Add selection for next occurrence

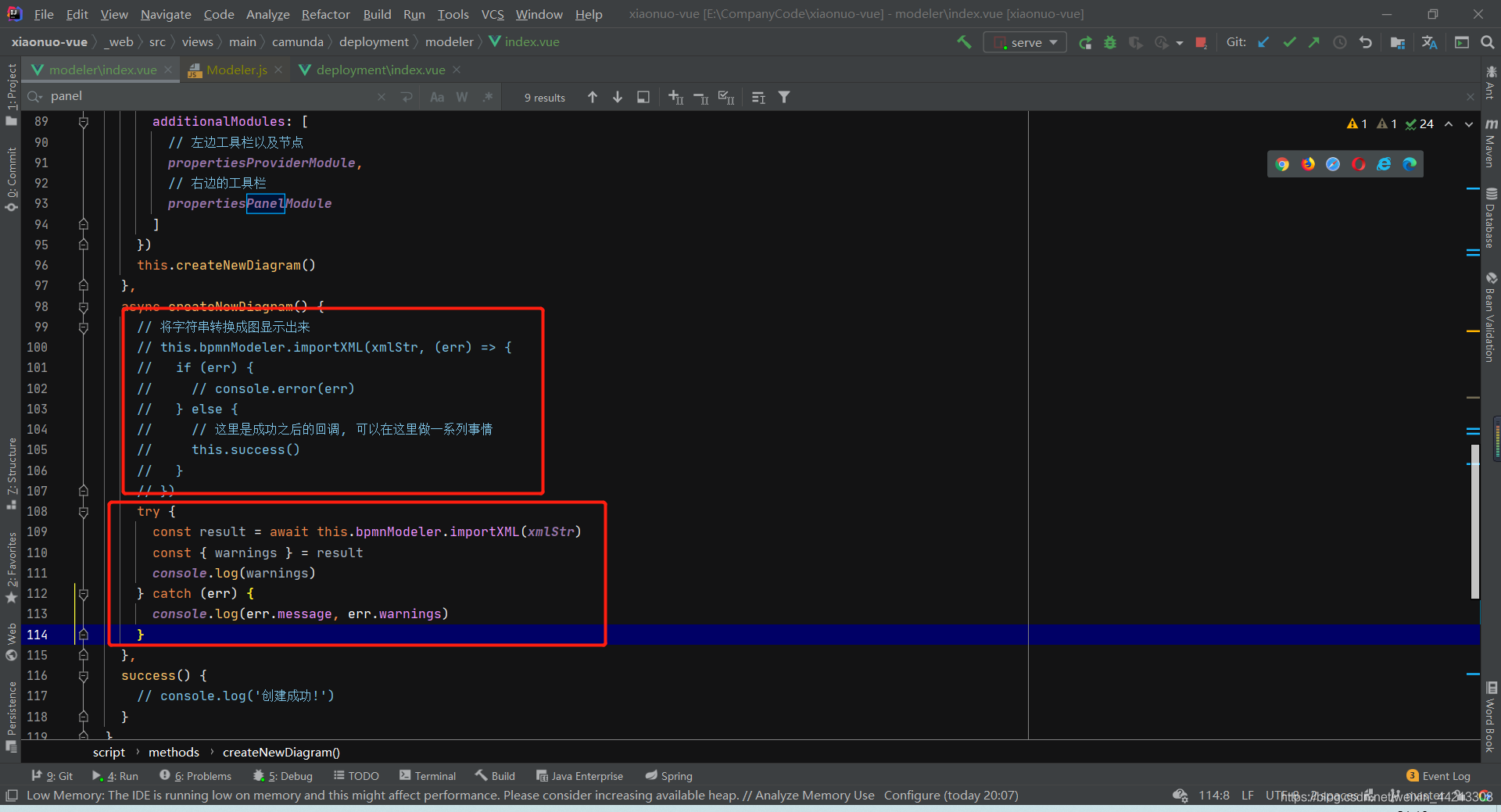[676, 97]
